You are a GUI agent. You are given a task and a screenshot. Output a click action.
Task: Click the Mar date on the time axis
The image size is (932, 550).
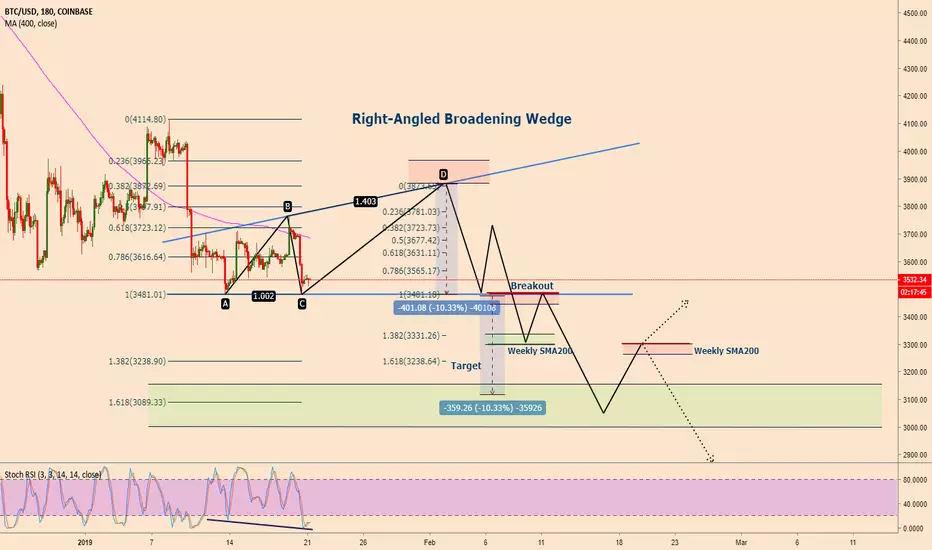point(741,542)
